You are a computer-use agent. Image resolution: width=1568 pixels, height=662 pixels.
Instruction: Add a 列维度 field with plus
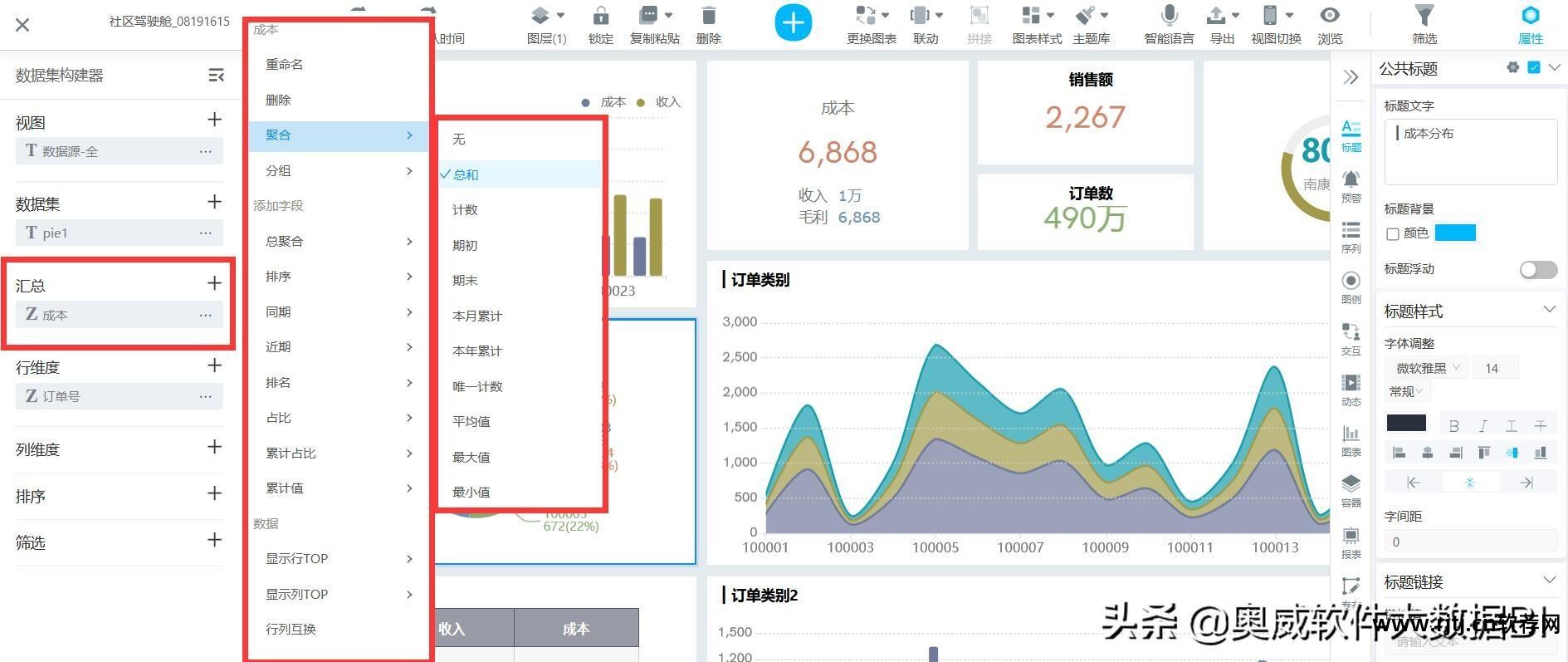coord(214,448)
